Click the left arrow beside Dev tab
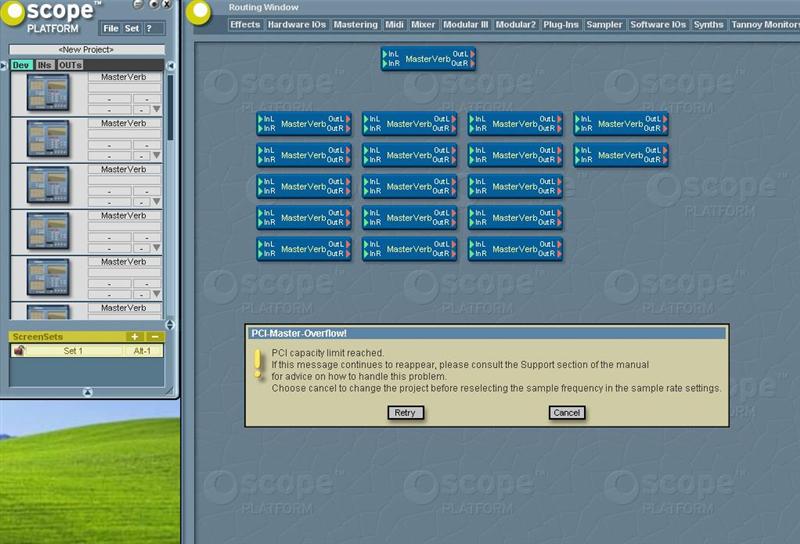 click(x=4, y=65)
